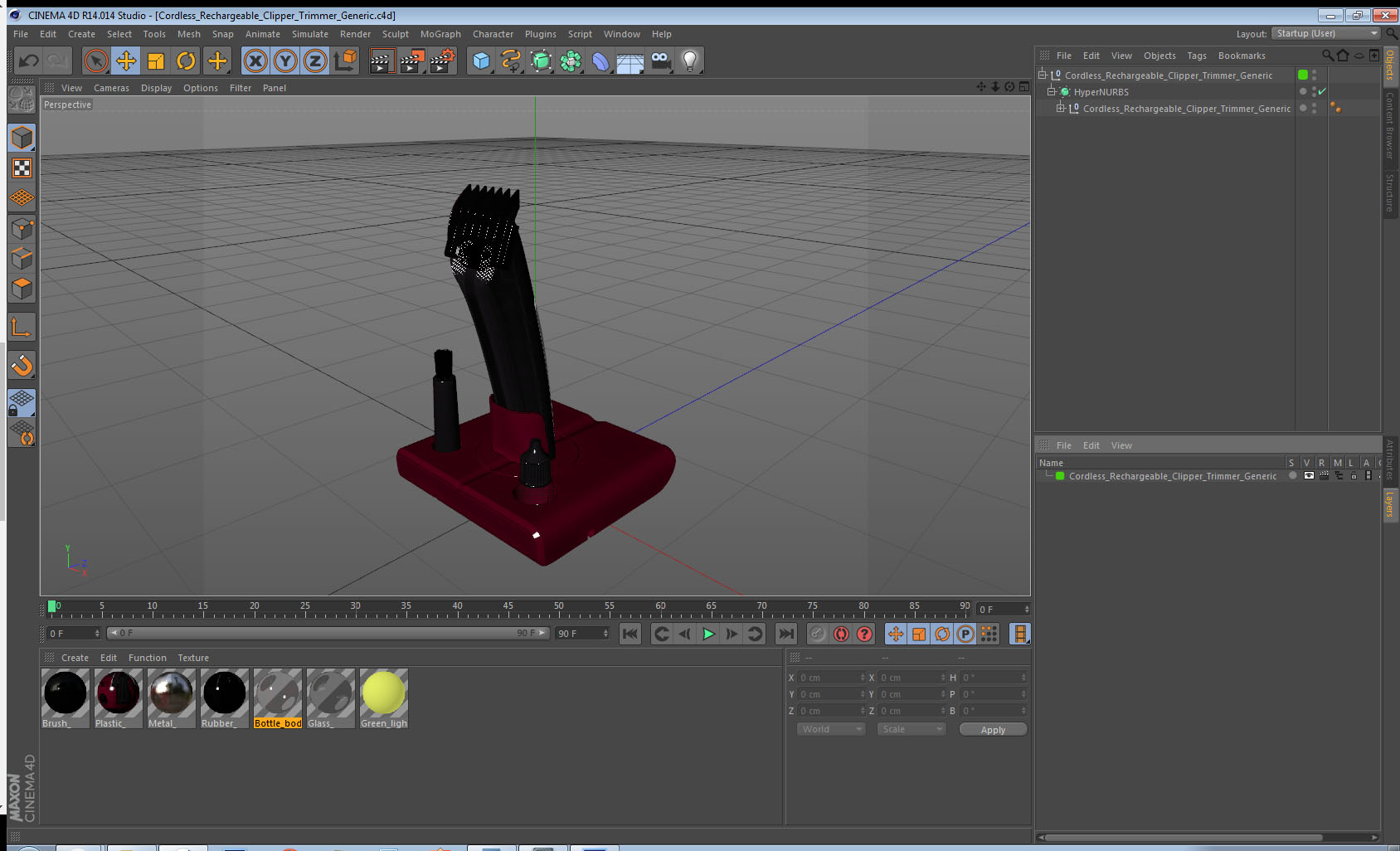Open Object Manager Tags menu
The height and width of the screenshot is (851, 1400).
tap(1196, 56)
